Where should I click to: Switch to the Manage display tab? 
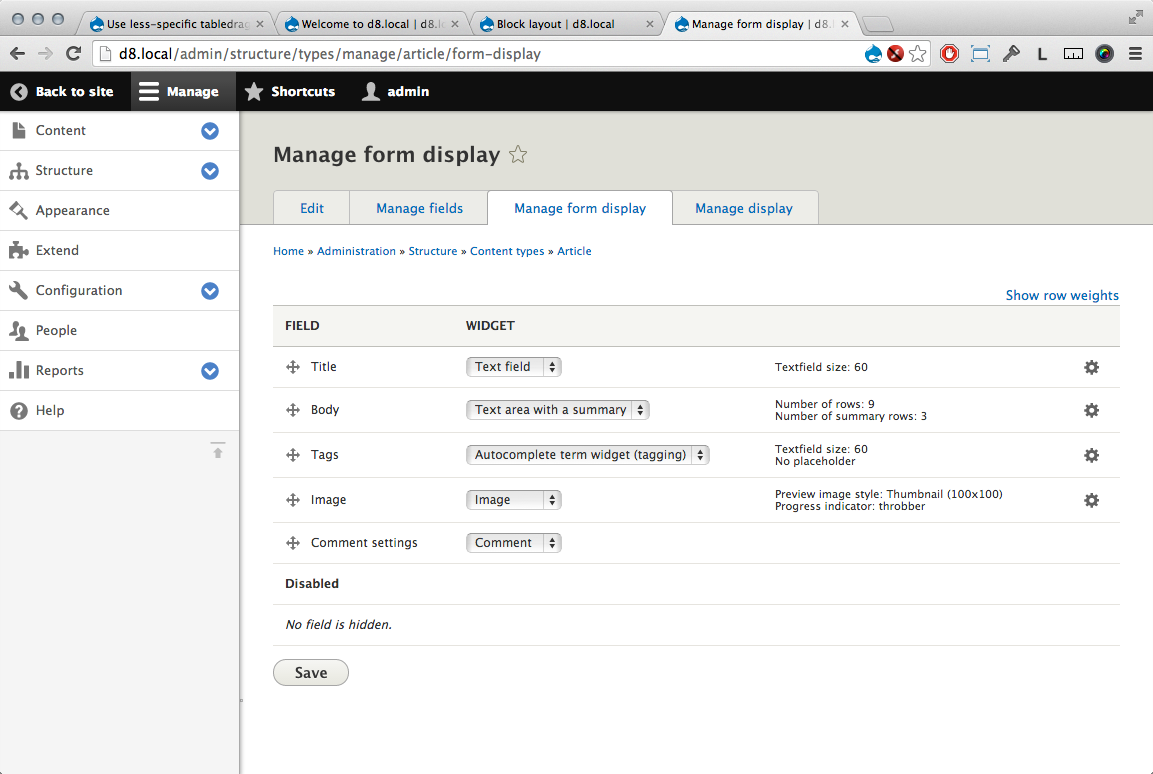(x=744, y=208)
